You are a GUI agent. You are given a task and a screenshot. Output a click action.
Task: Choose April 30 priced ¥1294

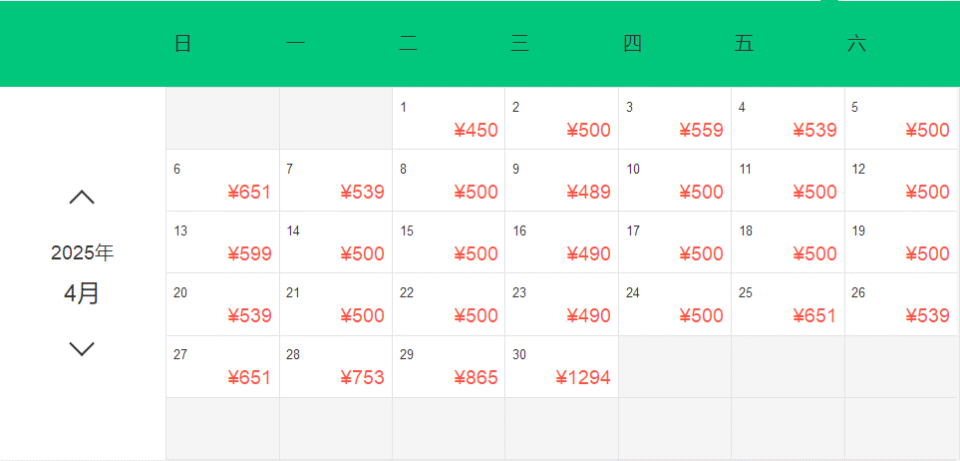[561, 367]
